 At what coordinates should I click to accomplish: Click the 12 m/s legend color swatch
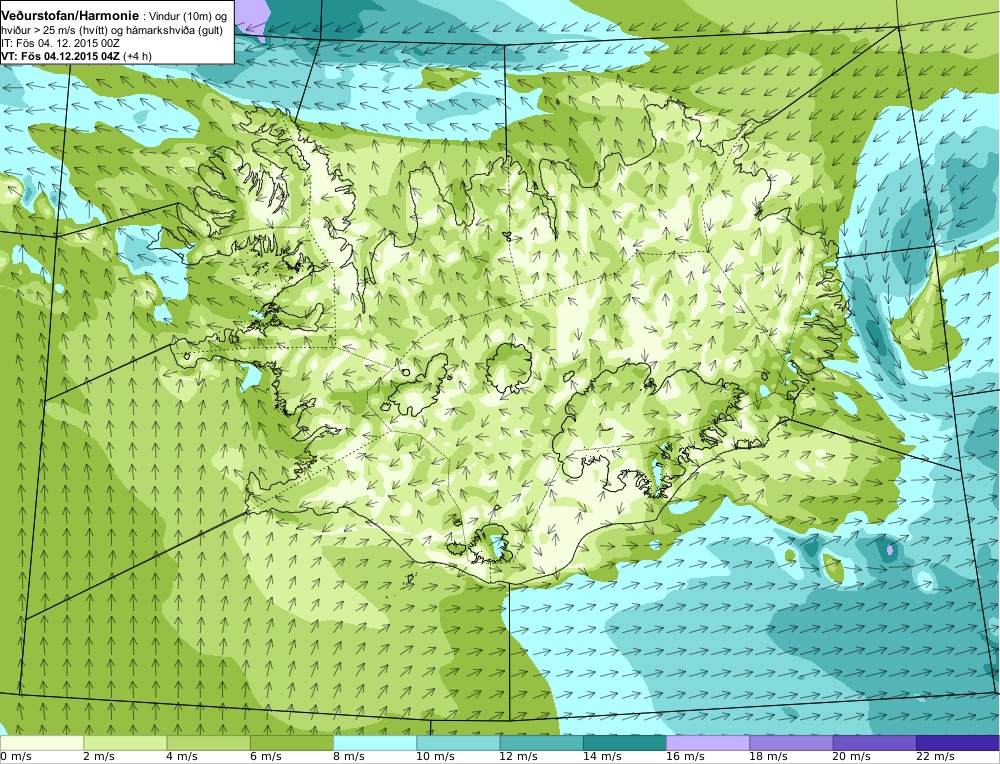coord(541,744)
